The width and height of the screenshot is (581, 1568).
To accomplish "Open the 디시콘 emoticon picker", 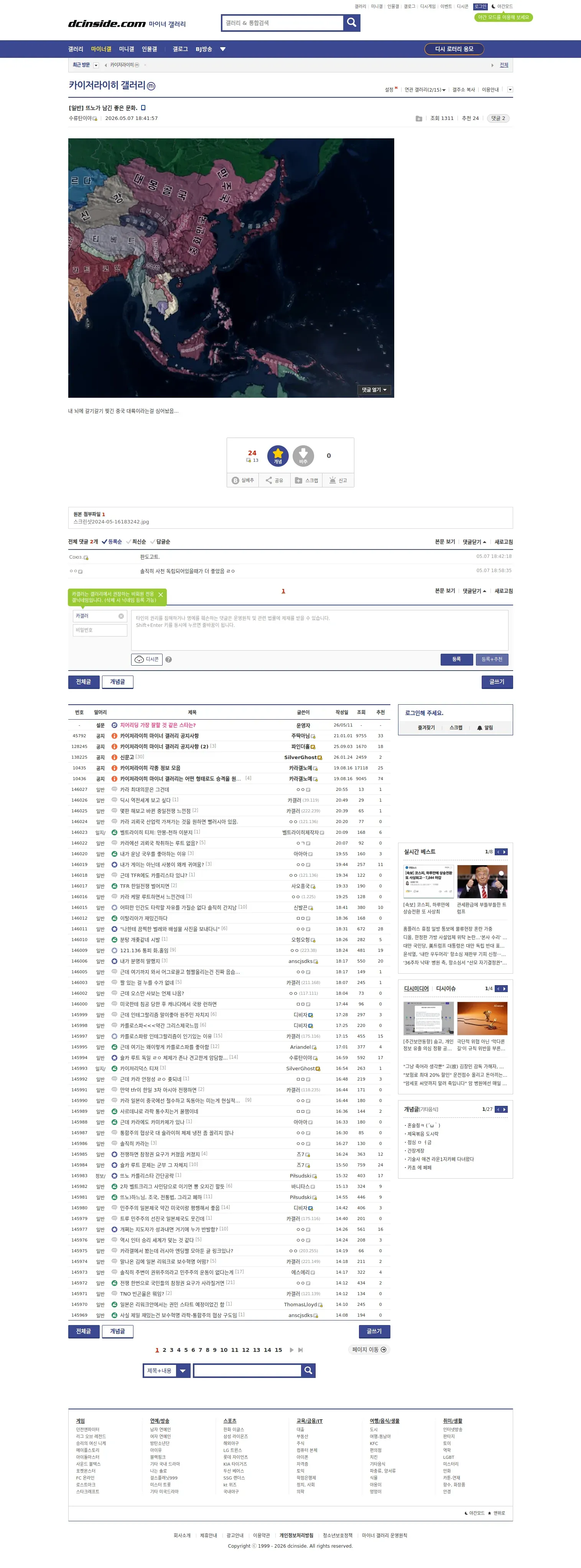I will 147,659.
